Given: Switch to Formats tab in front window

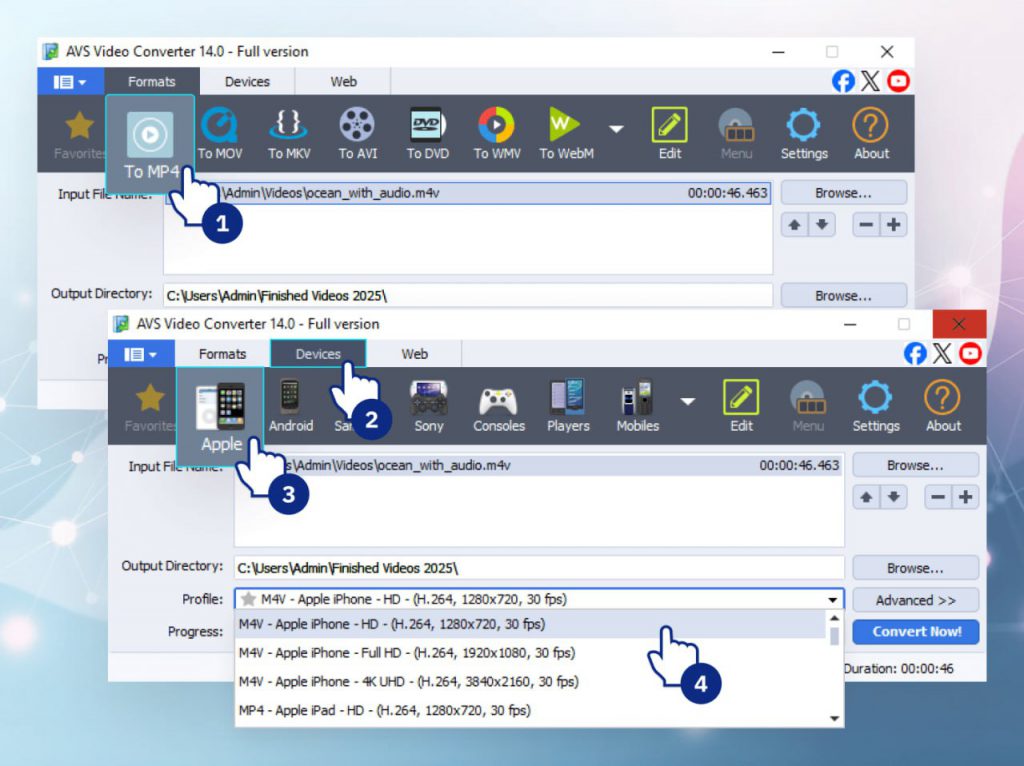Looking at the screenshot, I should (222, 354).
